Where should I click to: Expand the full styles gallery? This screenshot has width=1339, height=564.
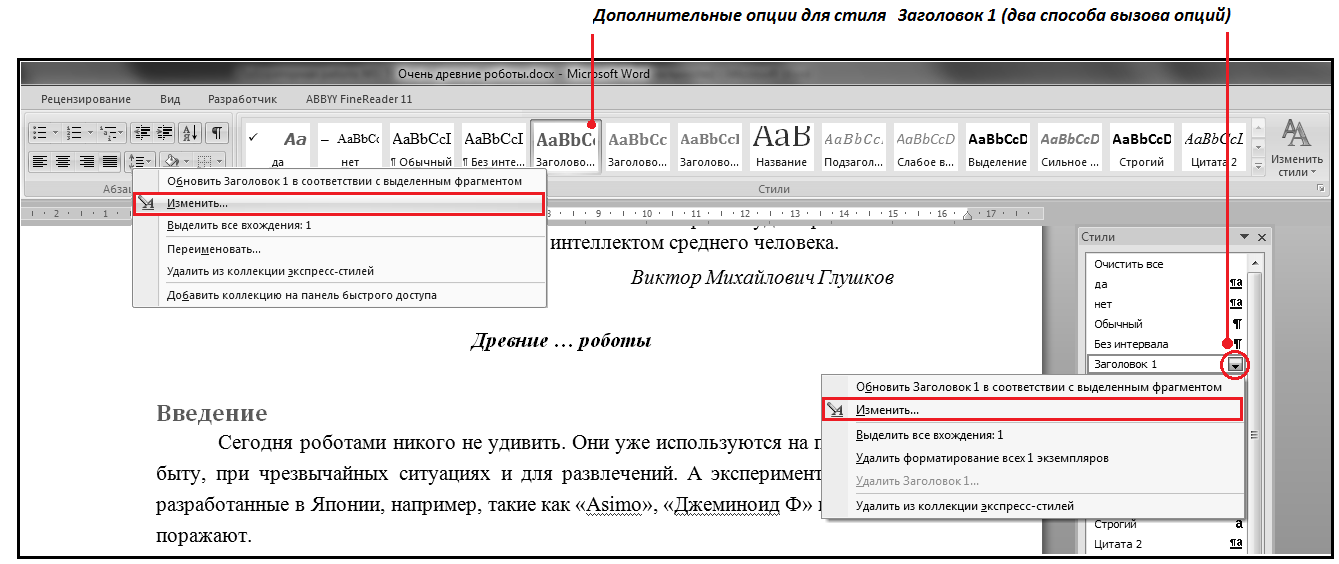1257,167
